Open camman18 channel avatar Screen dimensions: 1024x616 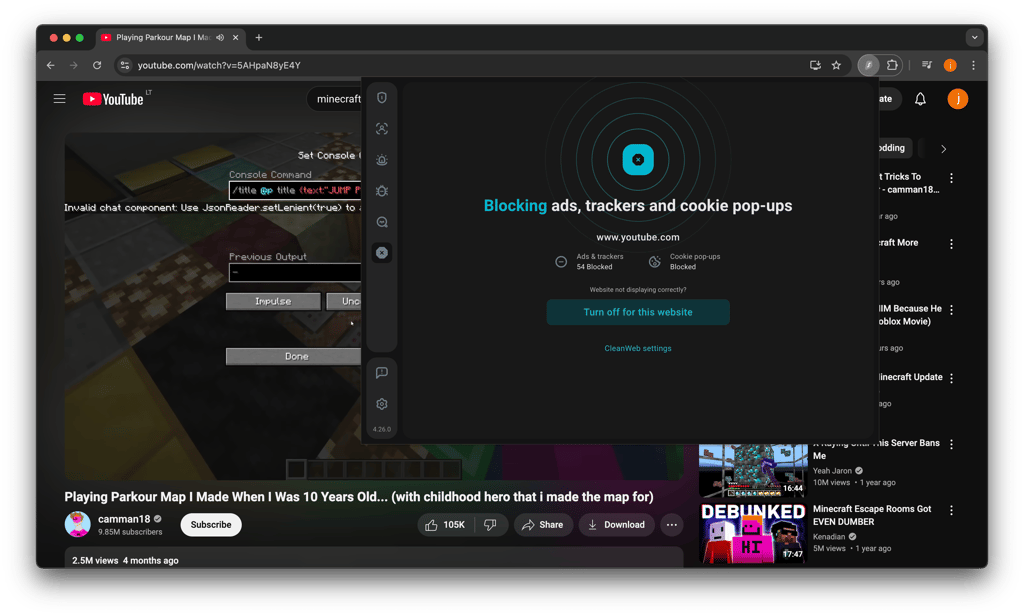click(78, 524)
